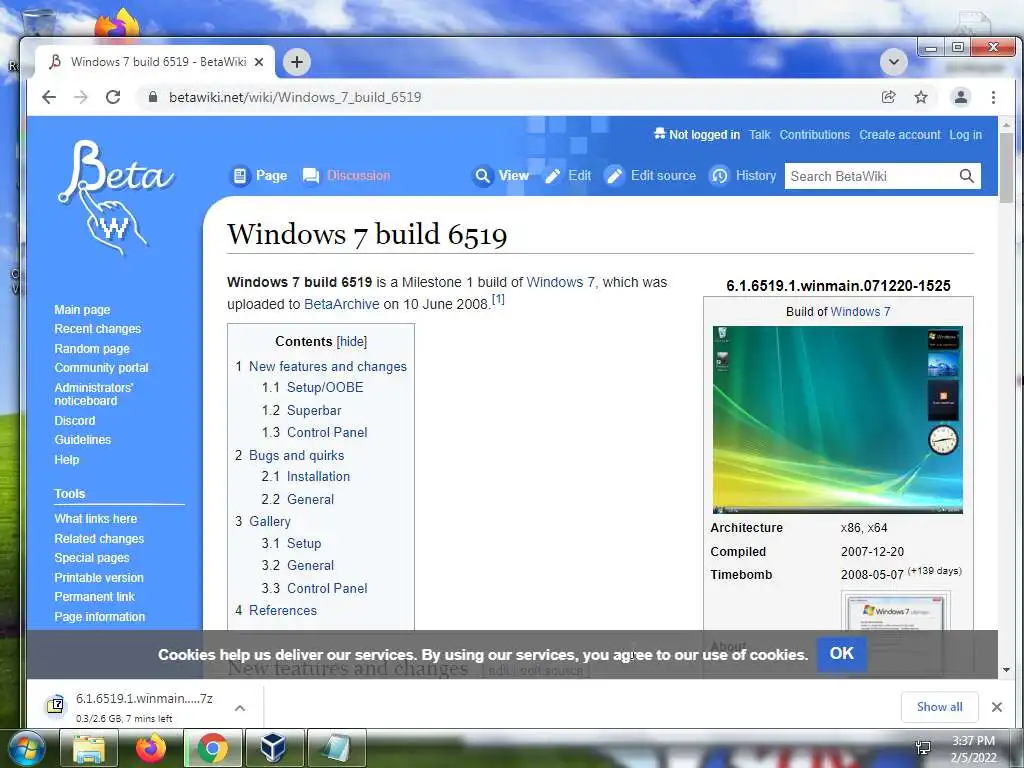This screenshot has height=768, width=1024.
Task: Open the Chrome profile avatar
Action: (961, 97)
